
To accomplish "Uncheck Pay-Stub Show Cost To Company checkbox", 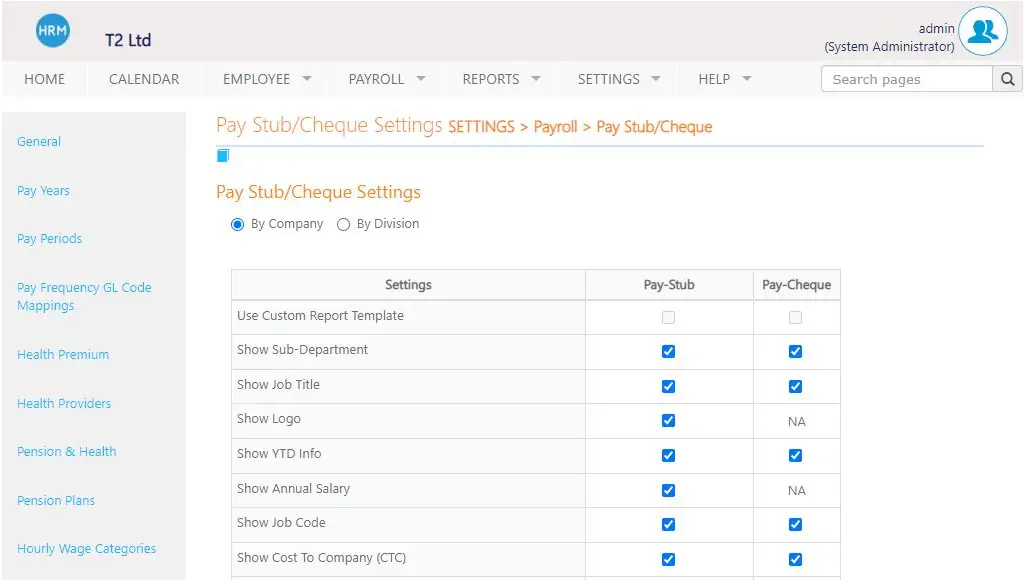I will tap(668, 560).
